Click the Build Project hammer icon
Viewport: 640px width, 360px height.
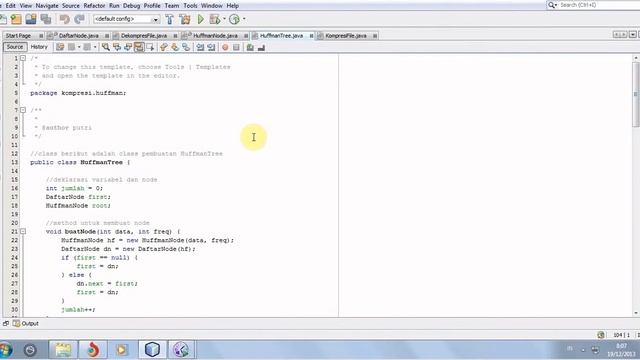[169, 19]
